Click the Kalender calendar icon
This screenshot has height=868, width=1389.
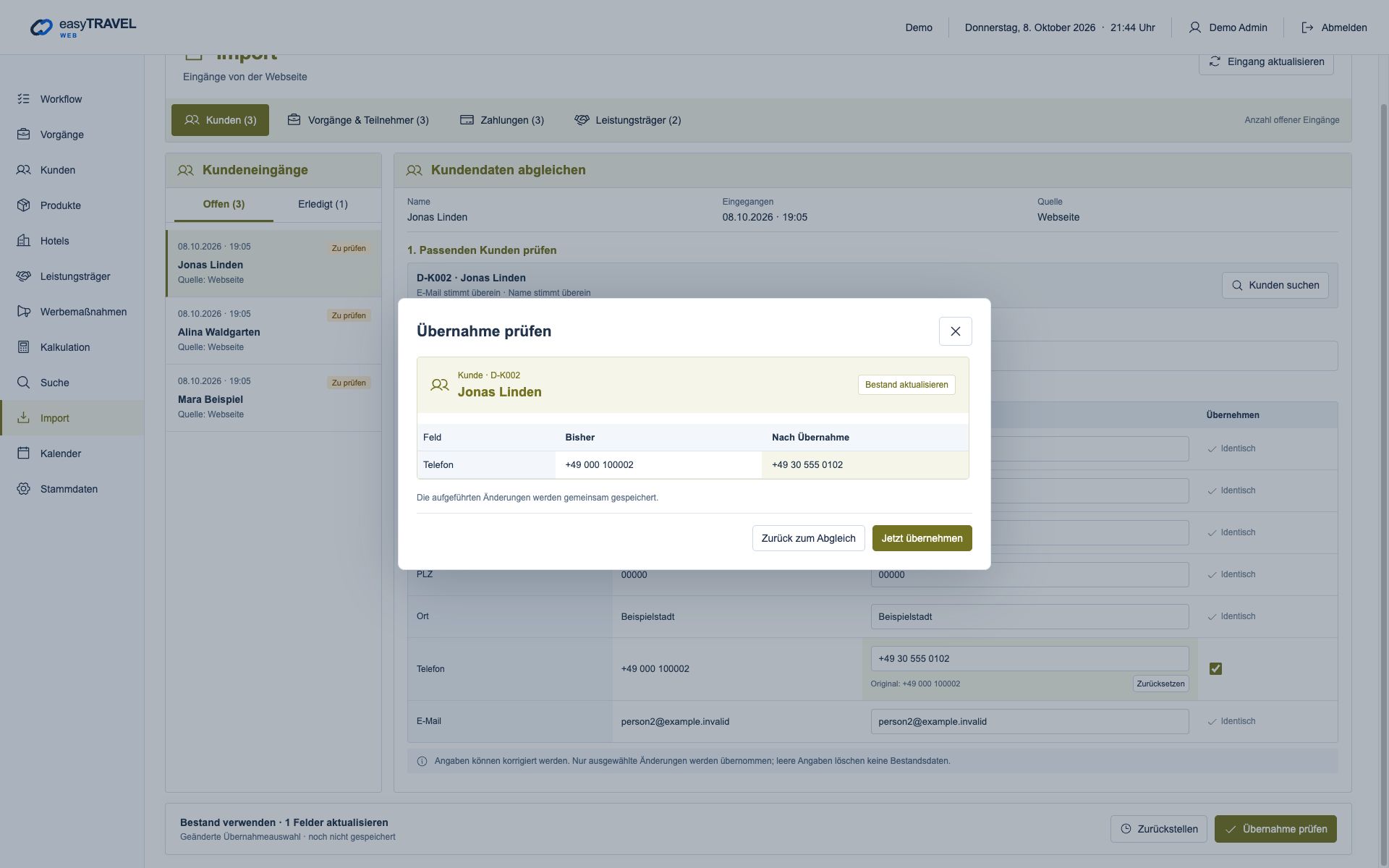(x=23, y=454)
